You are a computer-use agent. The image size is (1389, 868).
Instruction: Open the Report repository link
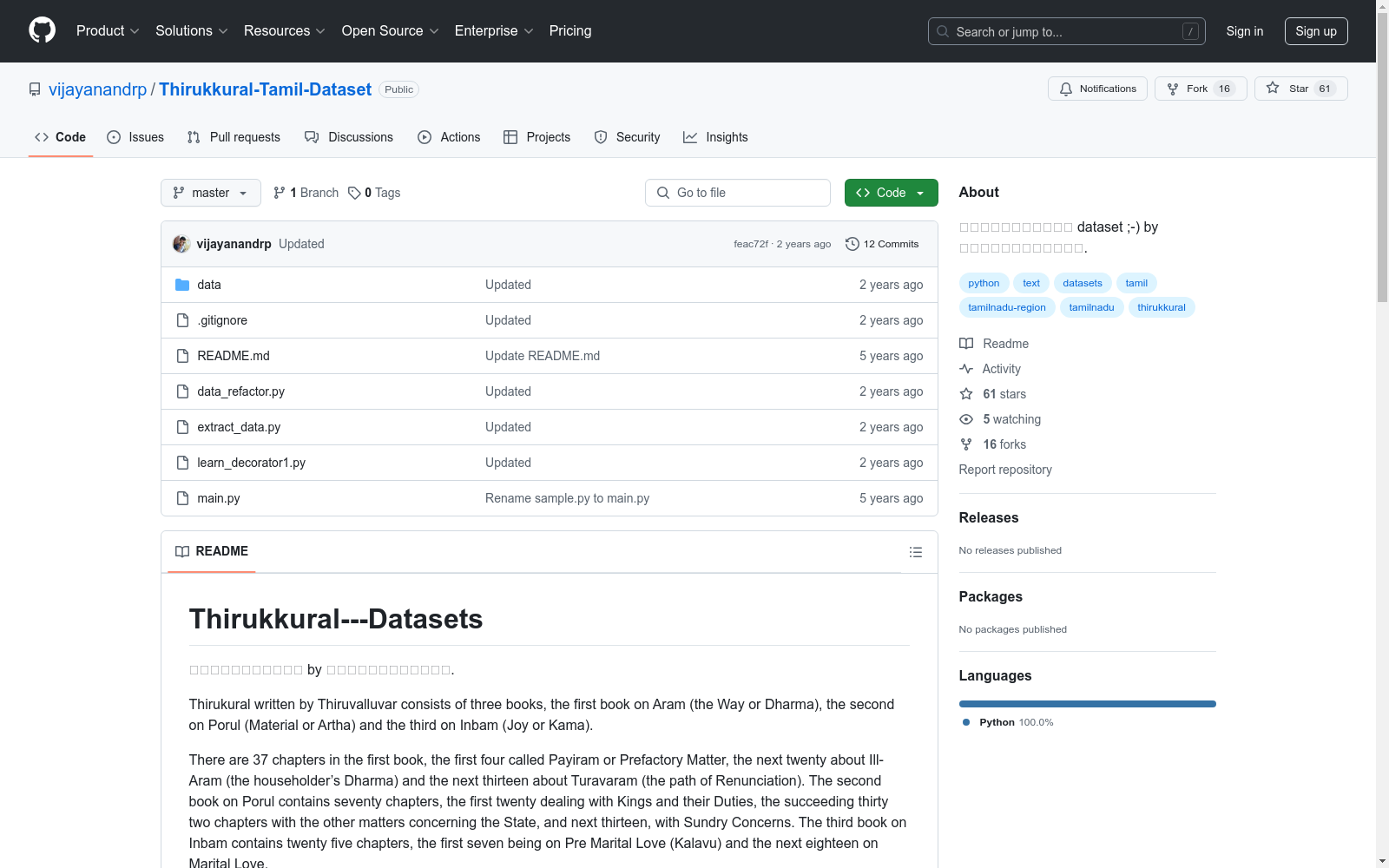point(1005,470)
